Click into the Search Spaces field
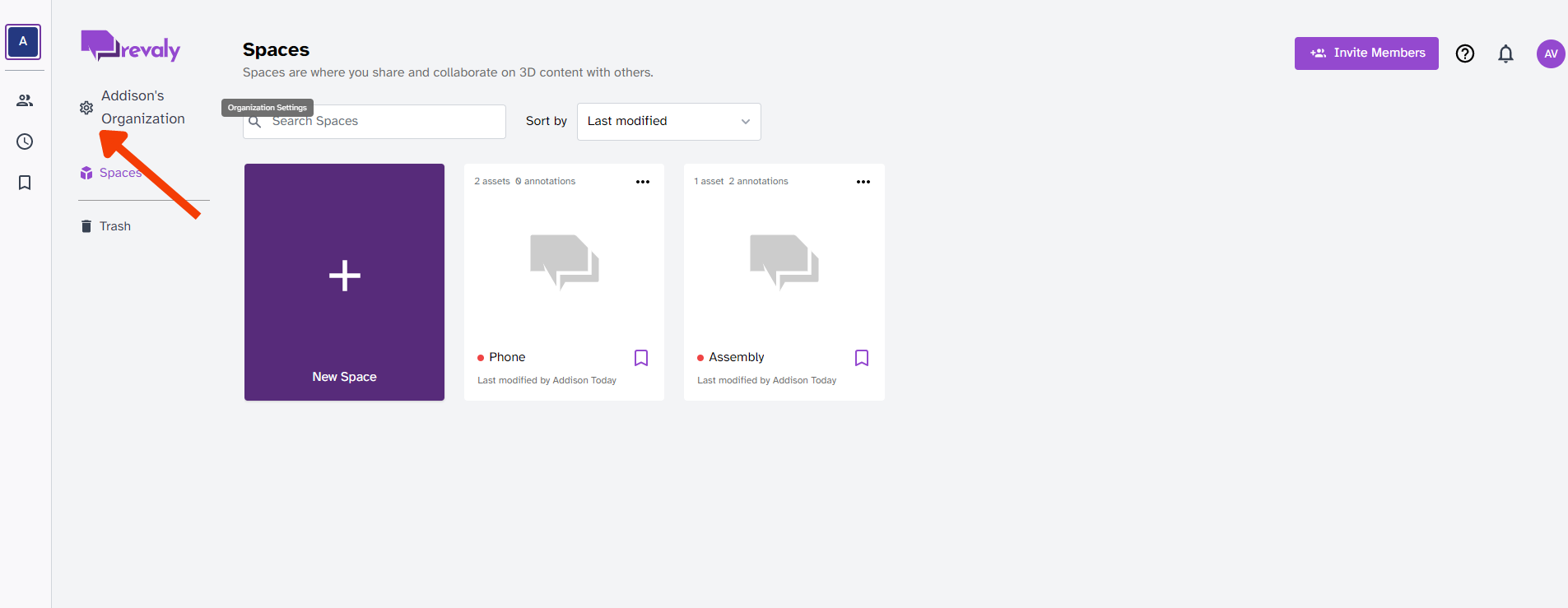The height and width of the screenshot is (608, 1568). (375, 122)
